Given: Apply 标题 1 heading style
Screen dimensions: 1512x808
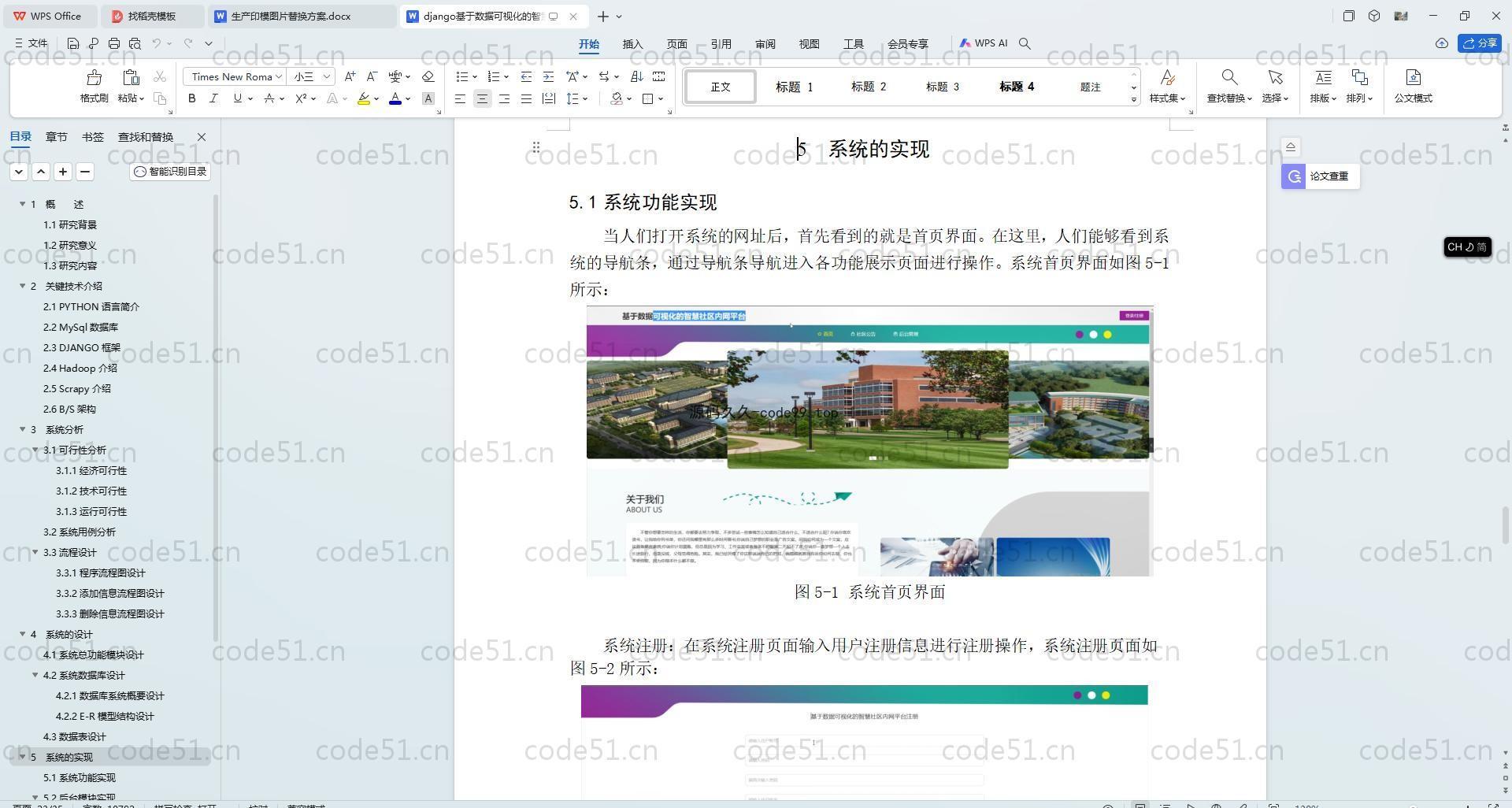Looking at the screenshot, I should (x=794, y=87).
